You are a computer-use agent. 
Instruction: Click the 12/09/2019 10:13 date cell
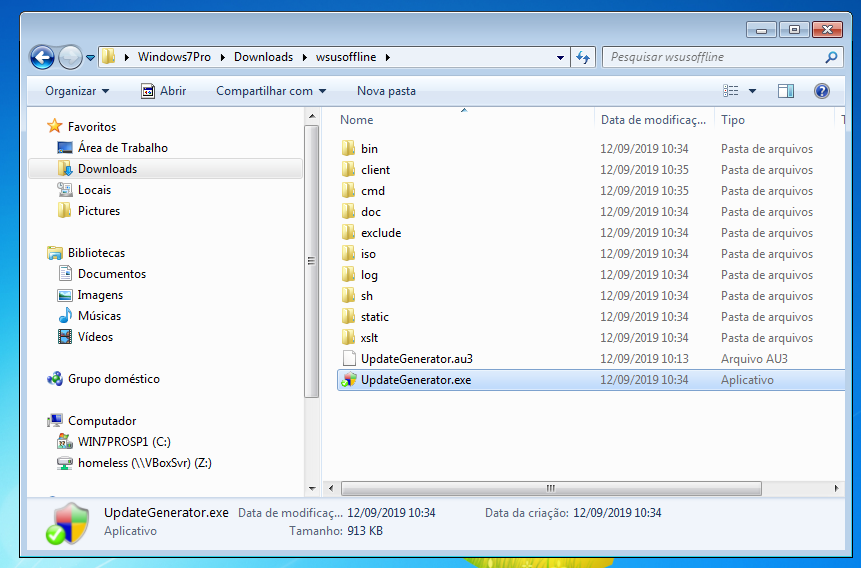point(644,359)
